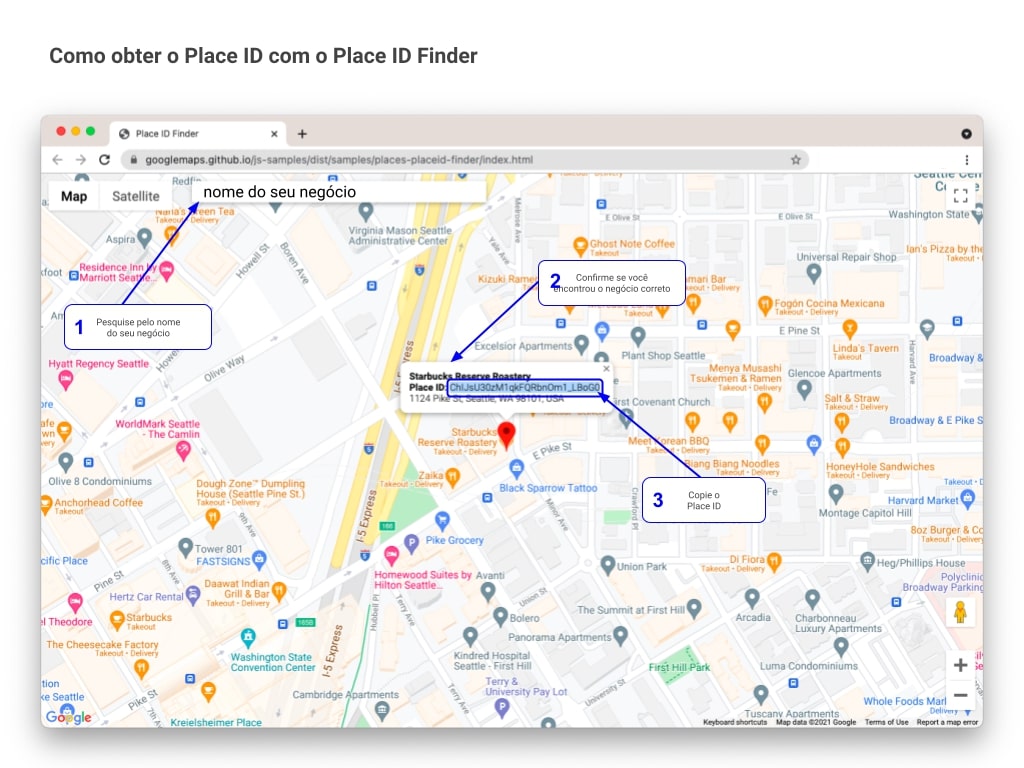Image resolution: width=1024 pixels, height=768 pixels.
Task: Click the business name search field
Action: 339,192
